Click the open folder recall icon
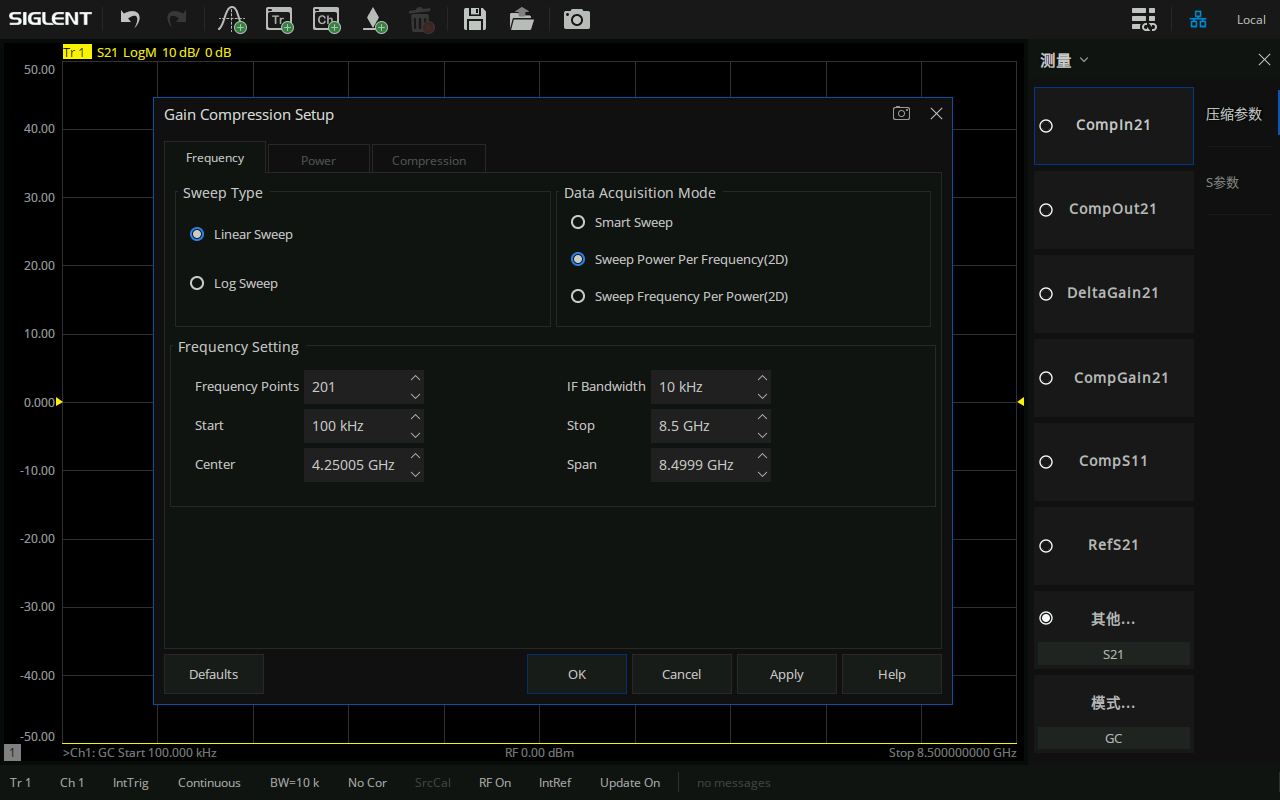The height and width of the screenshot is (800, 1280). click(x=521, y=19)
